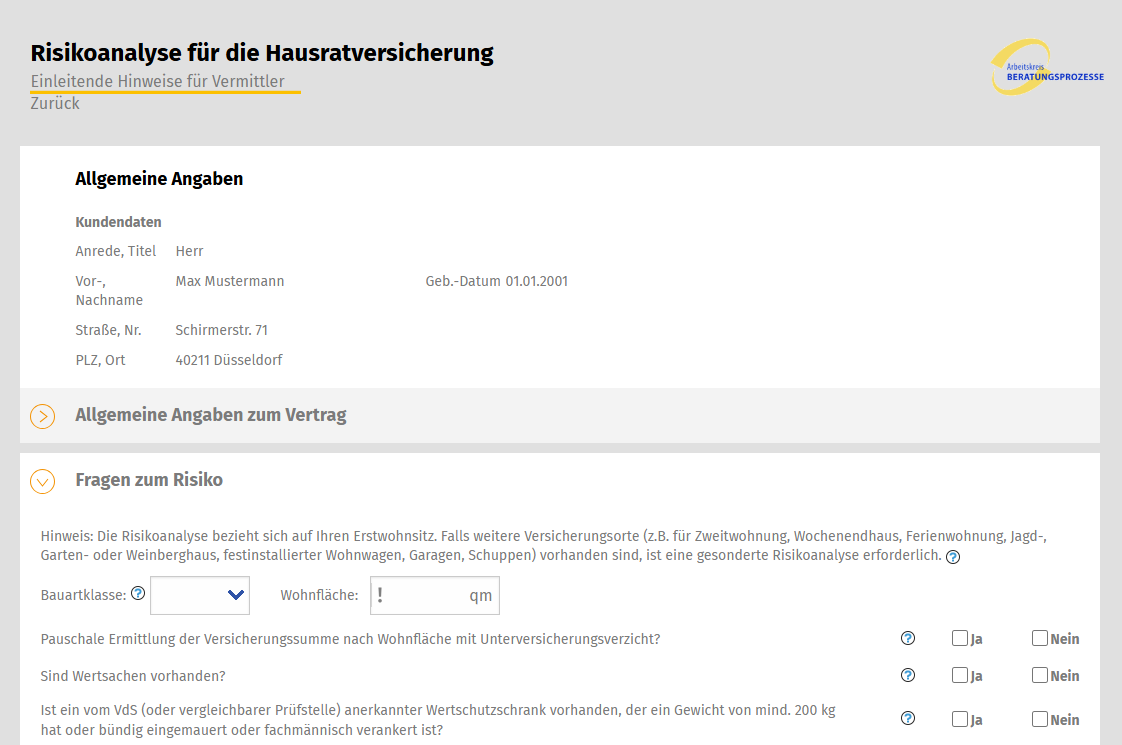Screen dimensions: 1122x745
Task: Check Ja for Sind Wertsachen vorhanden
Action: click(x=958, y=675)
